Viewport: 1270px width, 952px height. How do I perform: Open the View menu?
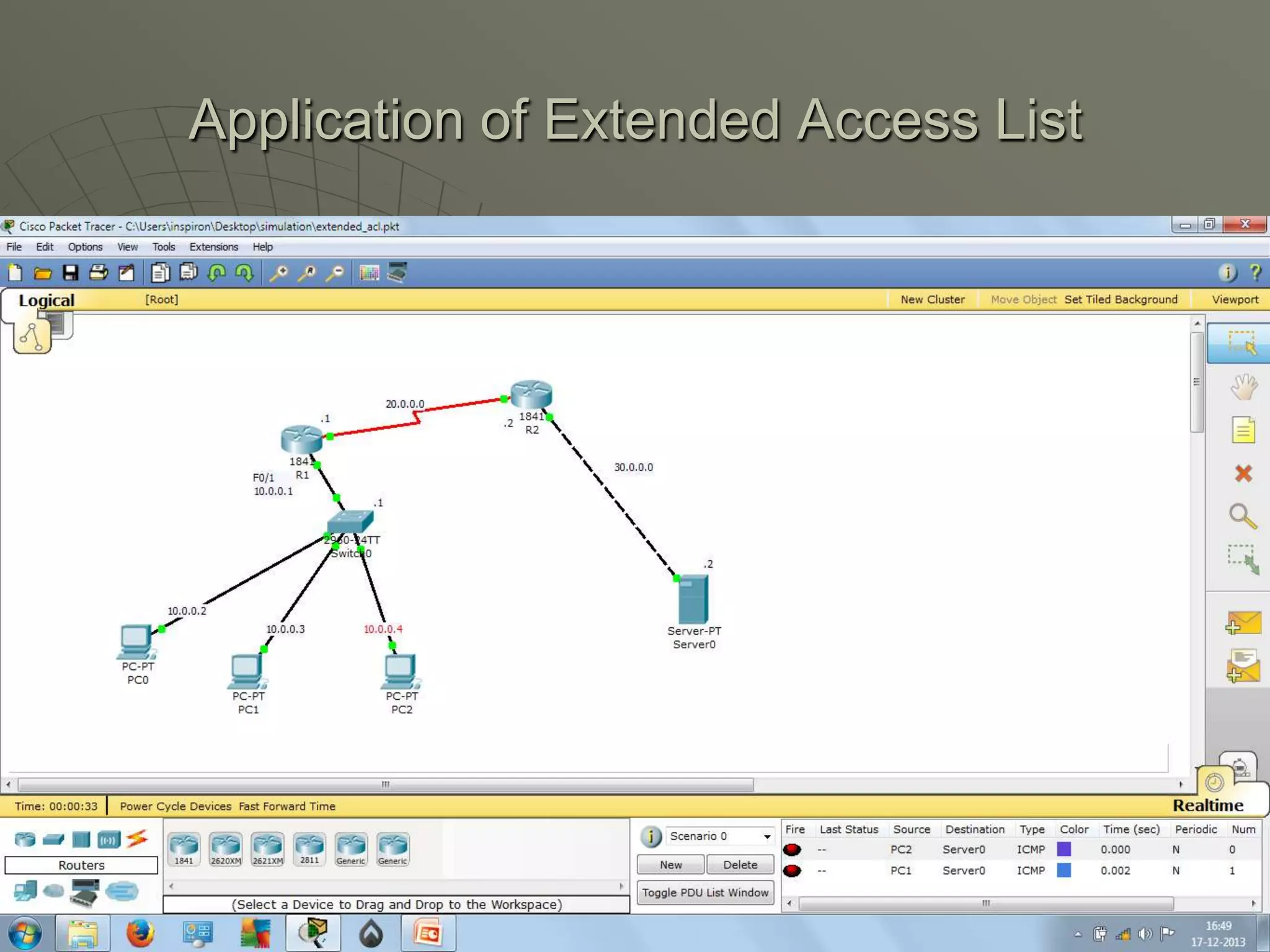coord(127,247)
